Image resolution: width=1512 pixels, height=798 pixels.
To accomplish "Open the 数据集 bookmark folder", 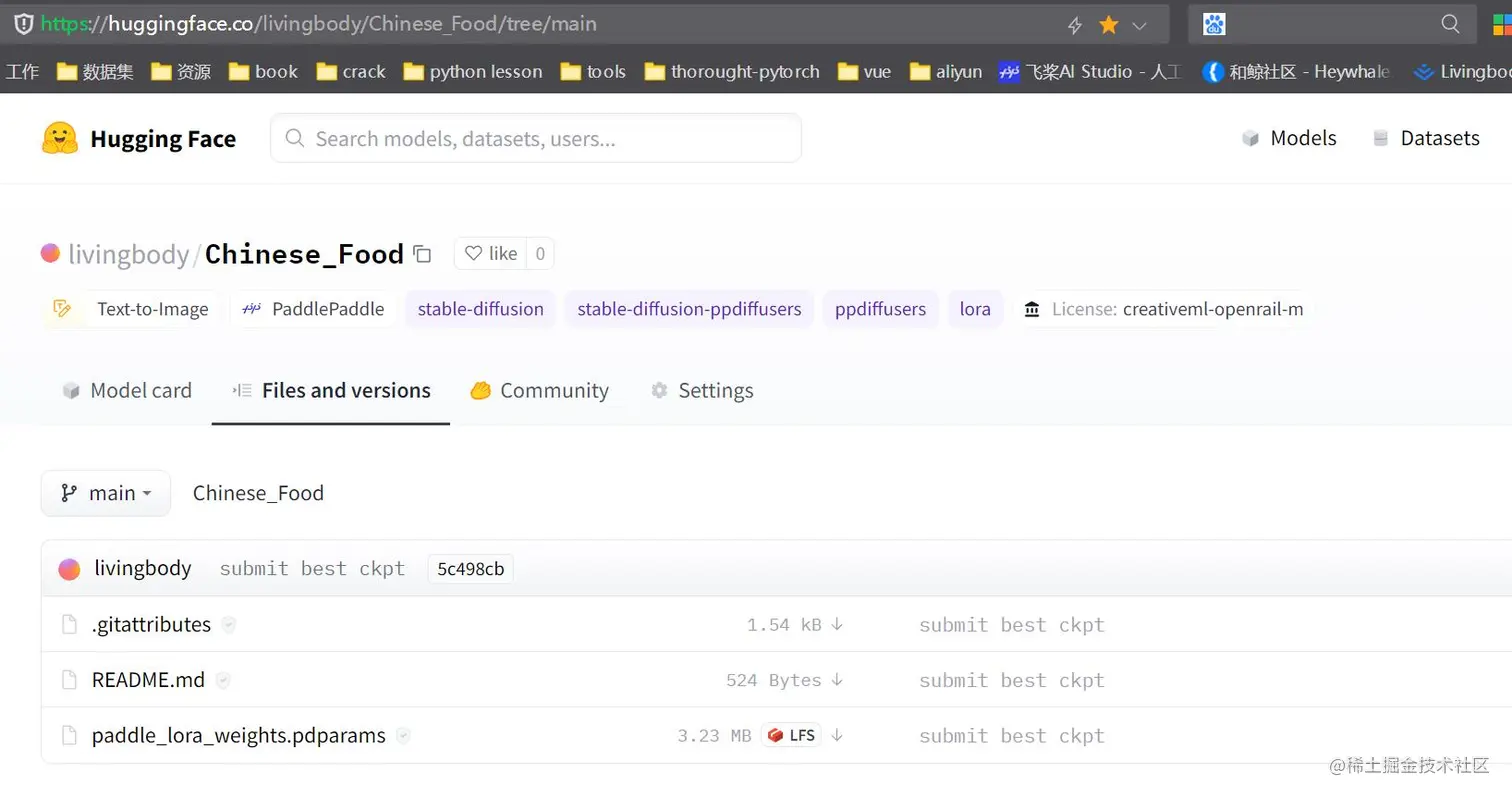I will 95,71.
